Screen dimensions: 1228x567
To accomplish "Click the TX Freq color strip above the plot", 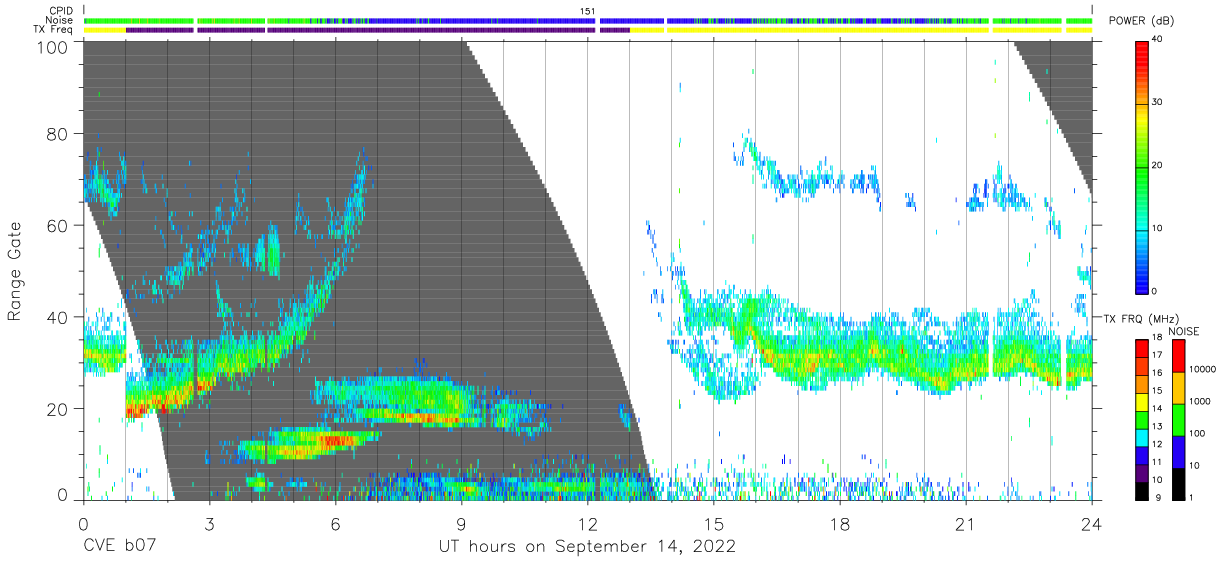I will [588, 30].
